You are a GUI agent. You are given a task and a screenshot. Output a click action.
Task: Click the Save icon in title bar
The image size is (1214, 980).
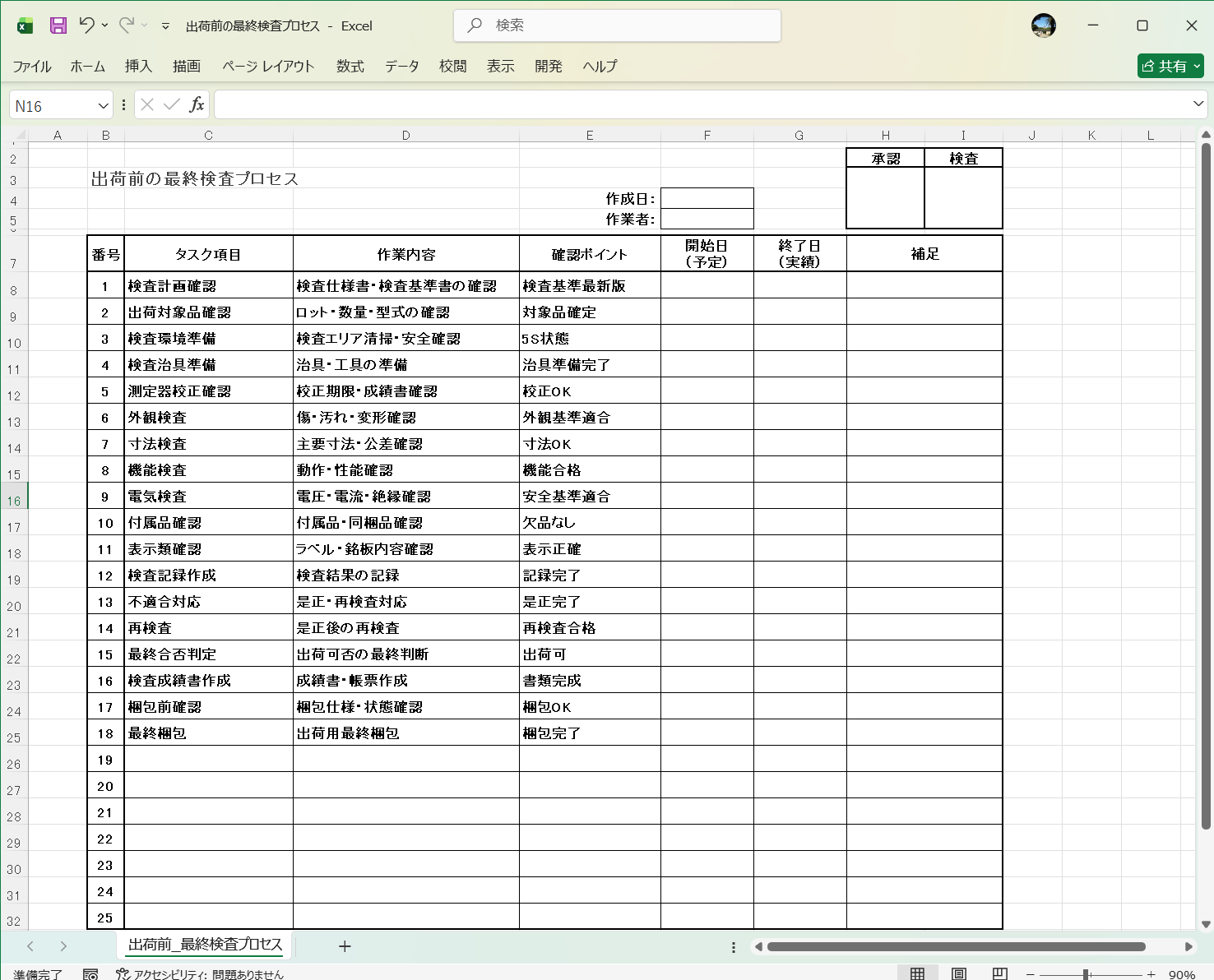pyautogui.click(x=58, y=25)
